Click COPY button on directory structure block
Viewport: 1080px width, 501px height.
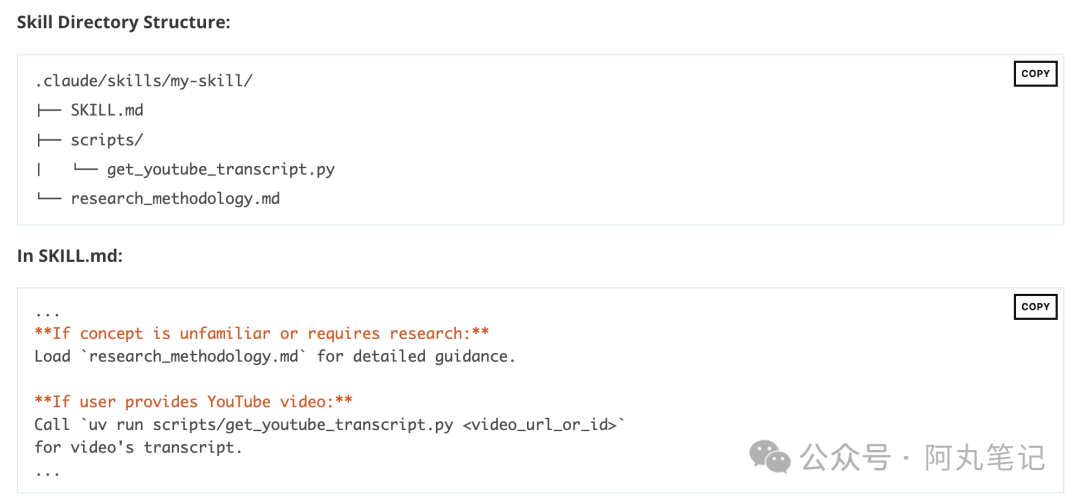(x=1035, y=74)
